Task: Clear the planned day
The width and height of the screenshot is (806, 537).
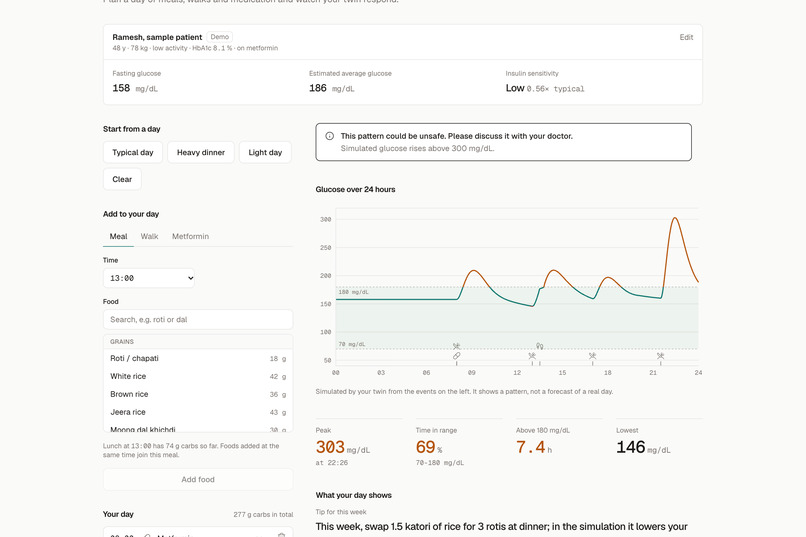Action: tap(122, 179)
